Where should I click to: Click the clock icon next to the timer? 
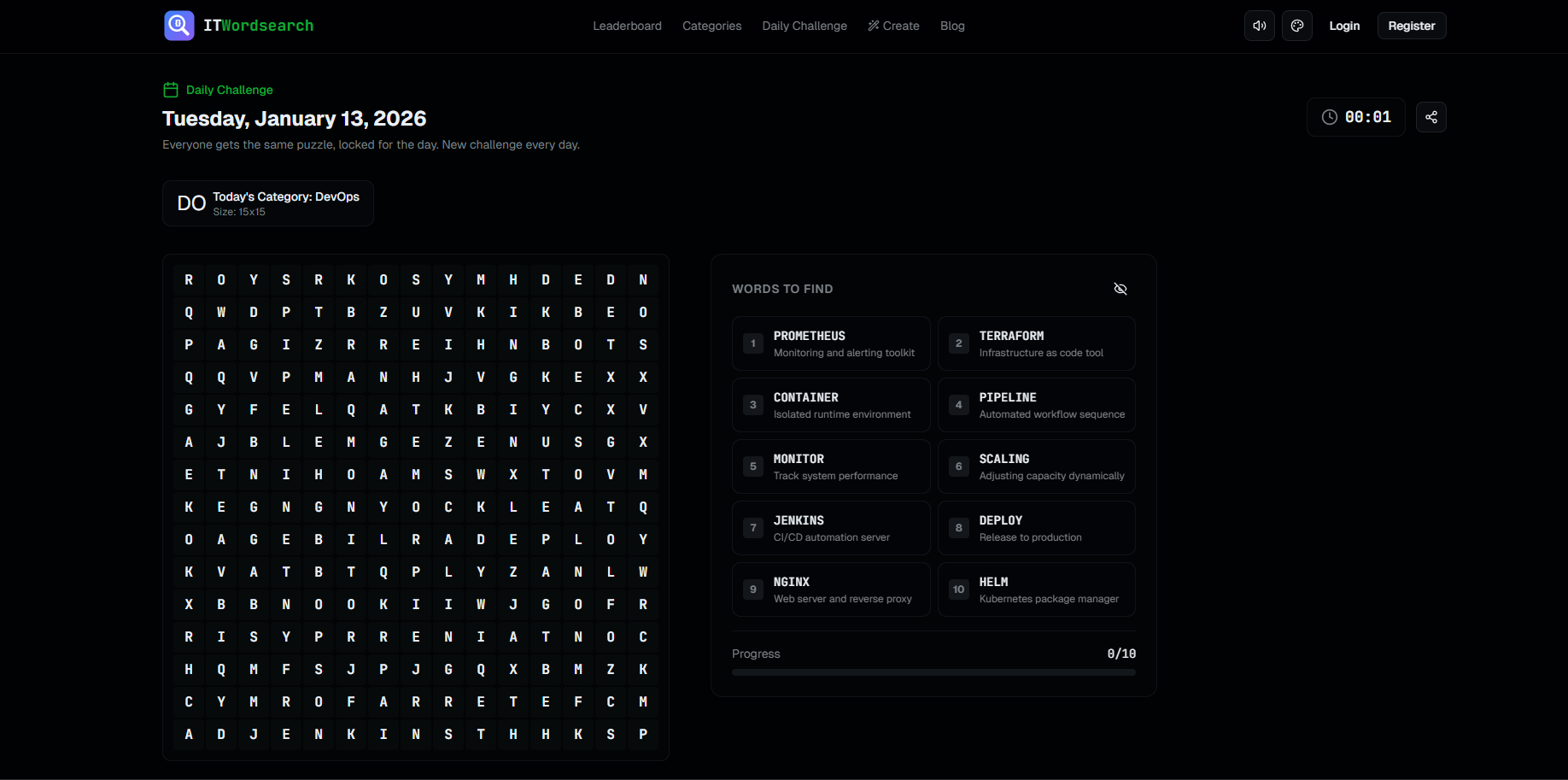(1329, 117)
